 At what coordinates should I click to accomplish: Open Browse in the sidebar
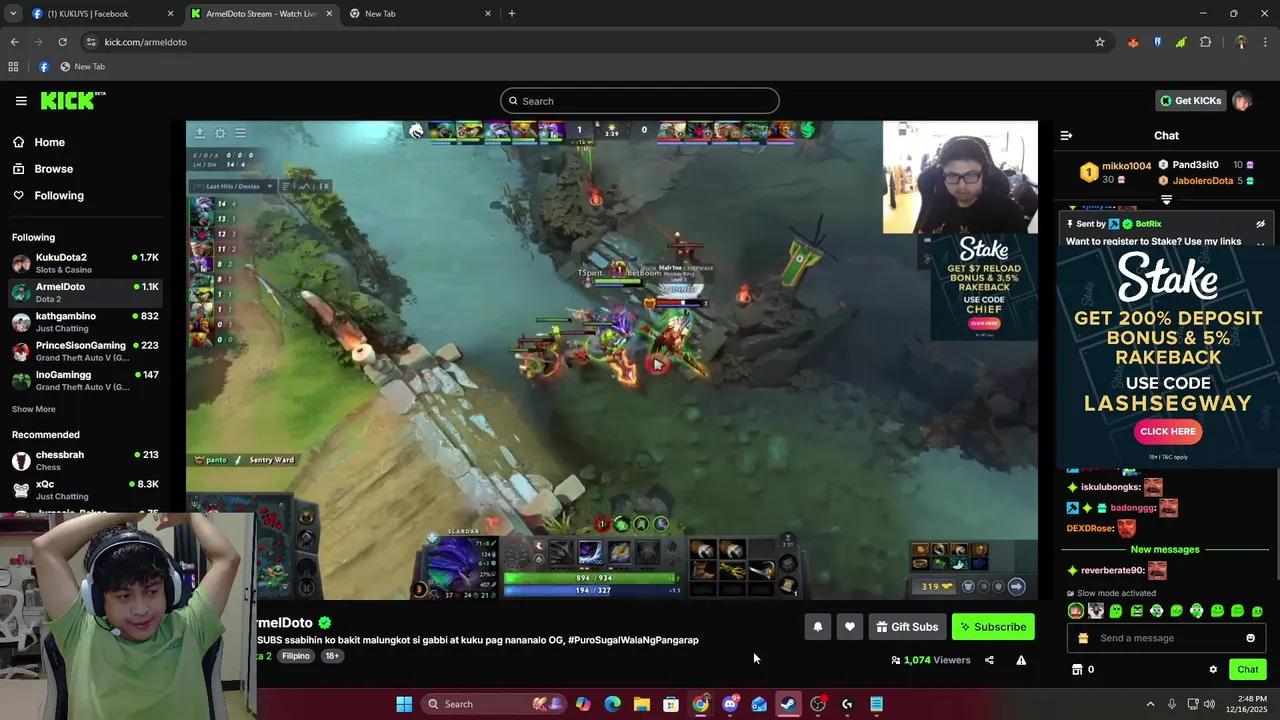(53, 169)
